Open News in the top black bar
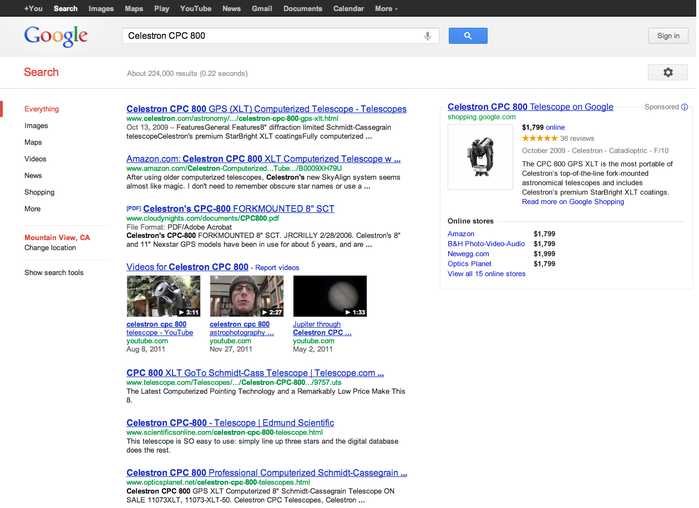Viewport: 699px width, 508px height. [231, 8]
